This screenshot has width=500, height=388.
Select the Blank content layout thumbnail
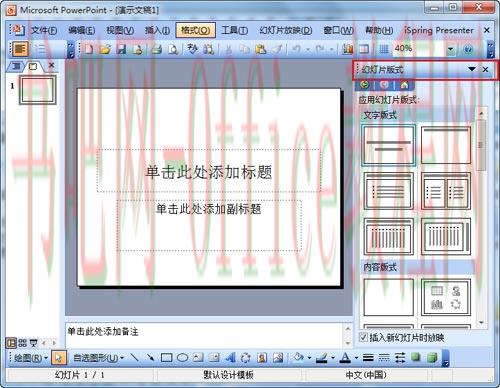click(x=389, y=297)
